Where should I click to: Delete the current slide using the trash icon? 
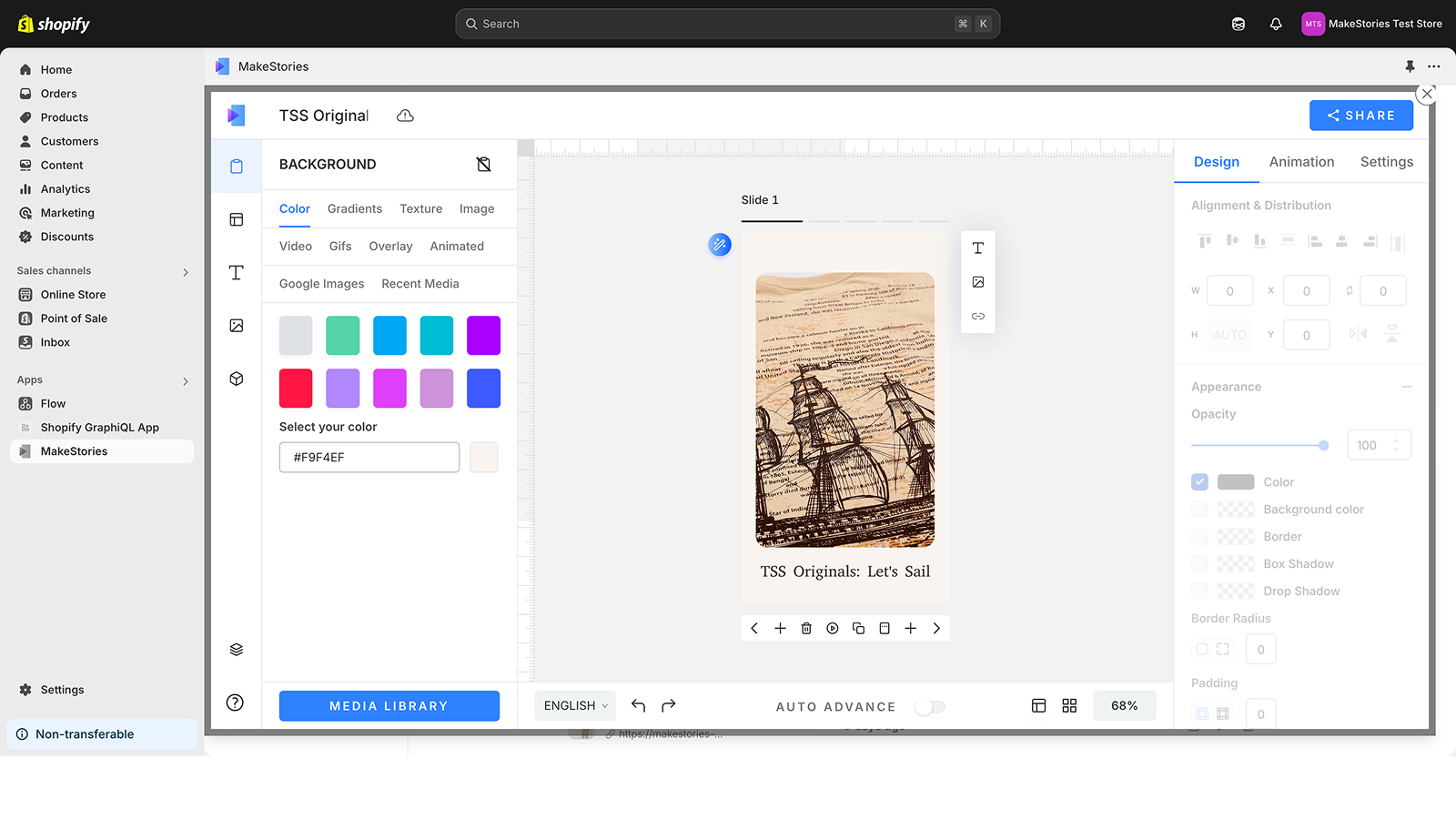click(x=806, y=628)
